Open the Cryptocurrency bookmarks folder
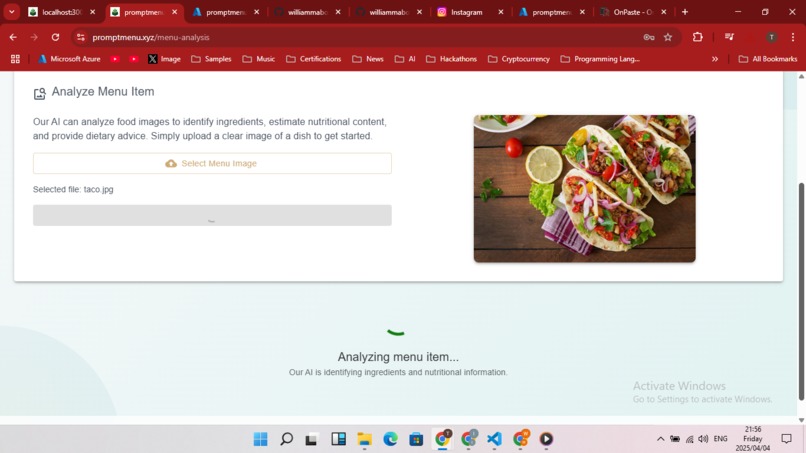The image size is (806, 453). tap(519, 59)
